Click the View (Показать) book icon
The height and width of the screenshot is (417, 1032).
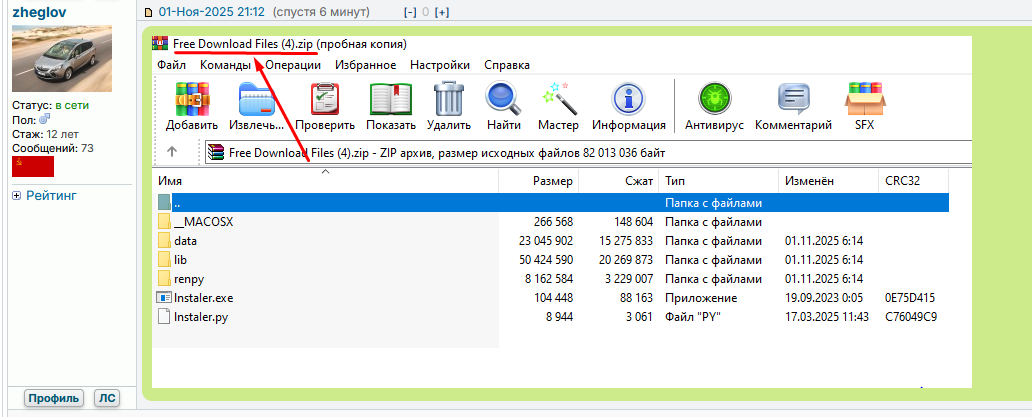(x=390, y=100)
